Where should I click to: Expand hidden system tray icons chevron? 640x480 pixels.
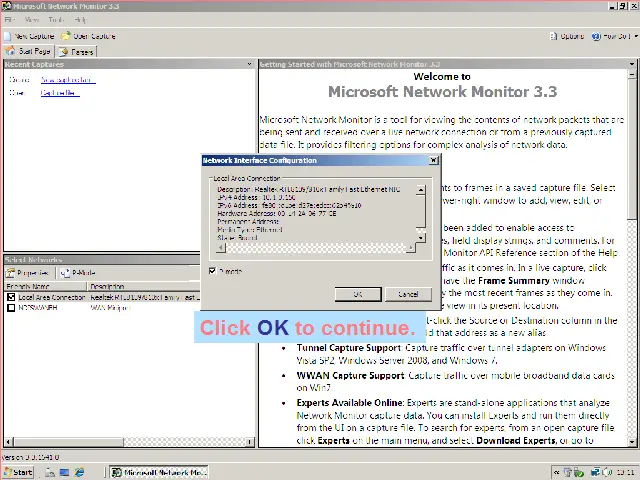click(556, 473)
